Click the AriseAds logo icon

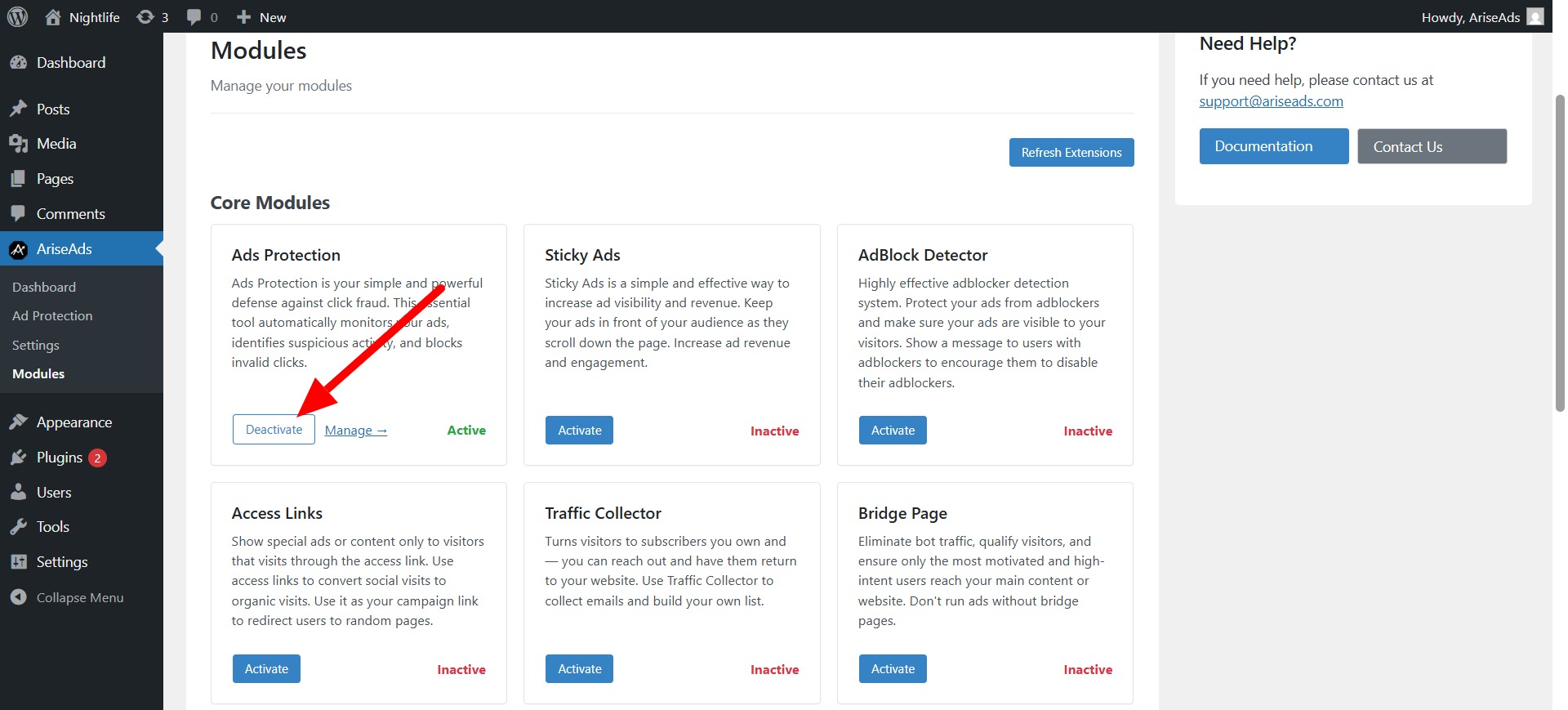tap(18, 249)
